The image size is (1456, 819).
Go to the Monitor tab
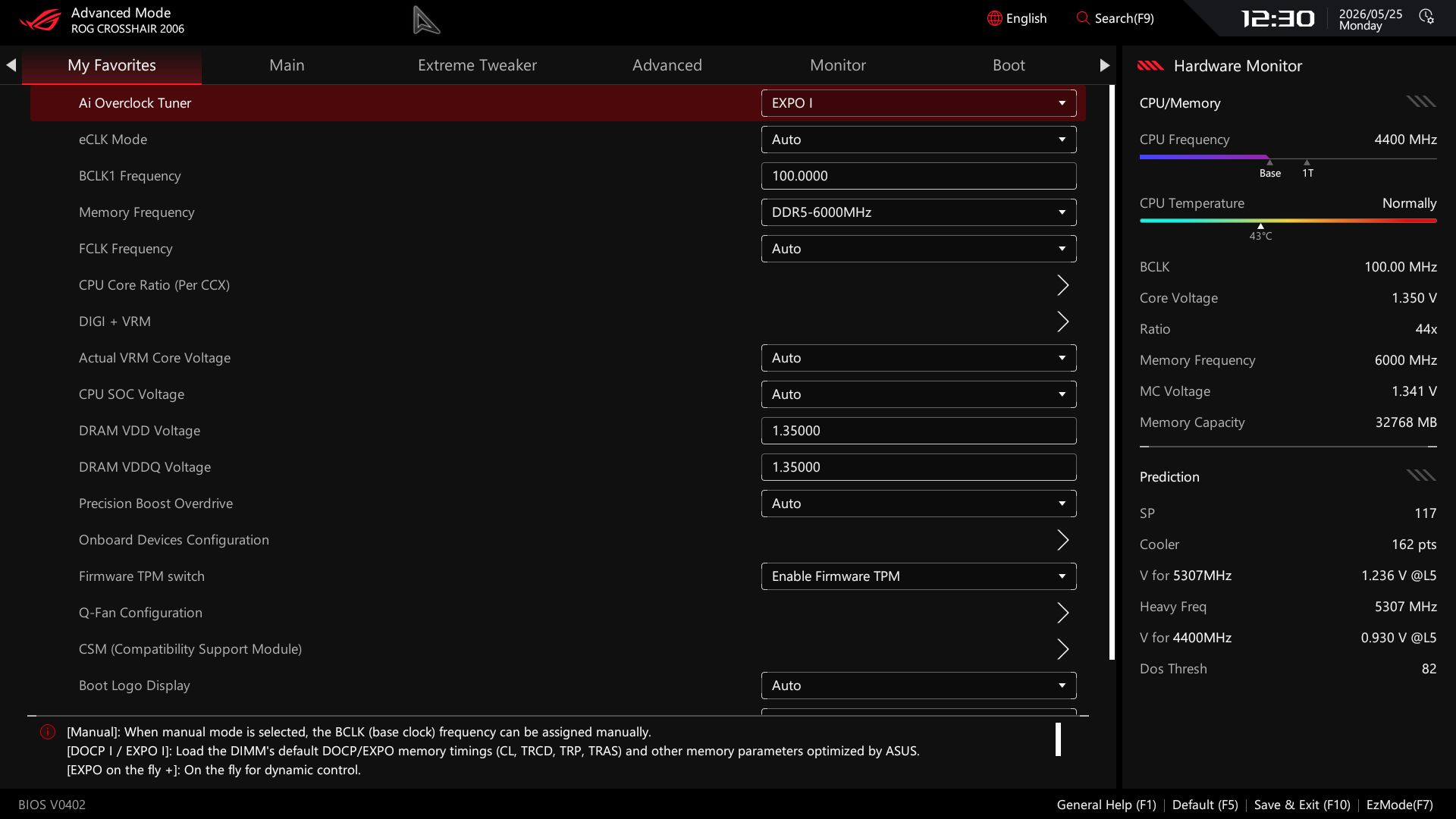pos(838,65)
